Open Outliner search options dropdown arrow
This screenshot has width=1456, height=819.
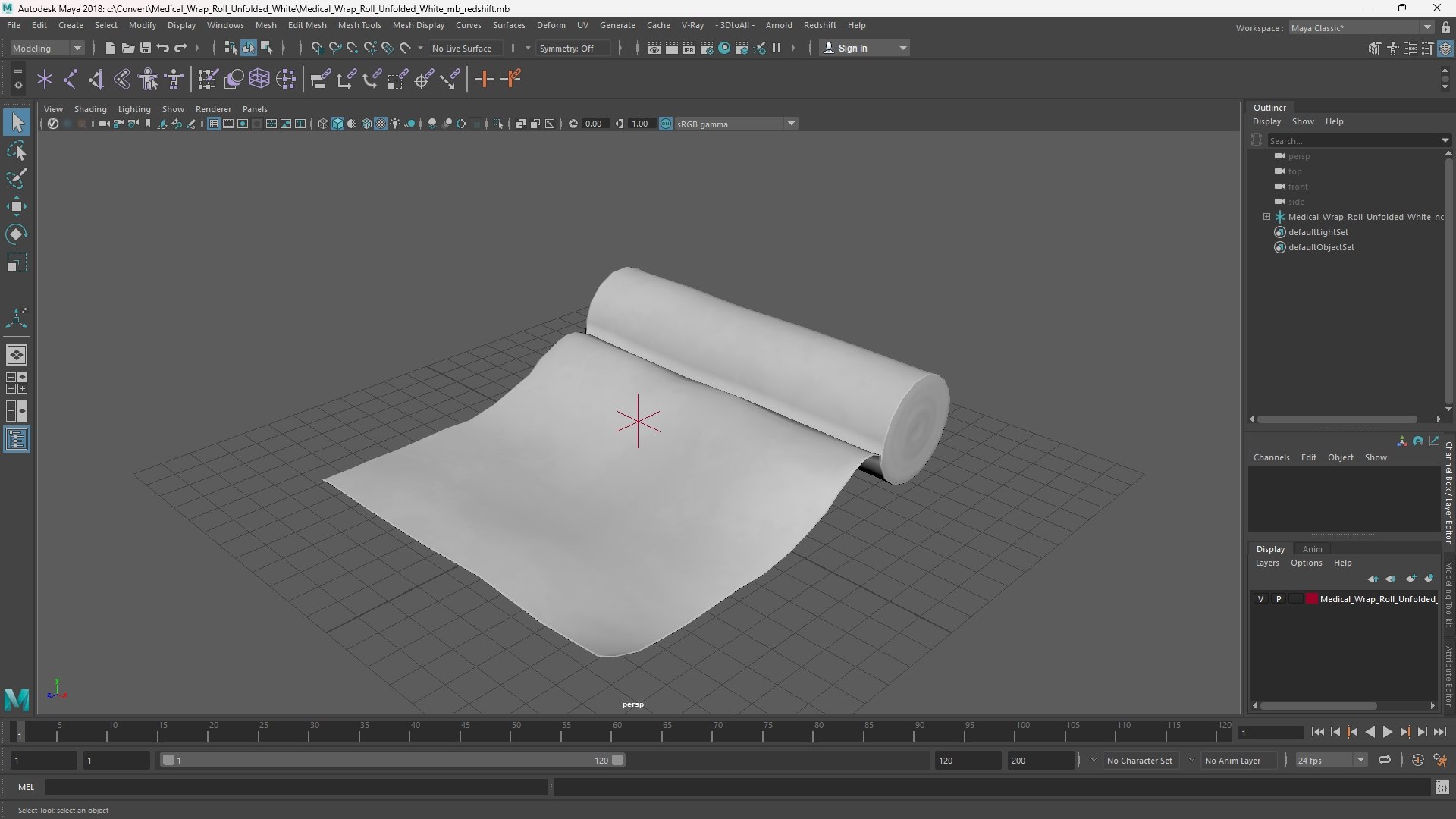[1445, 140]
